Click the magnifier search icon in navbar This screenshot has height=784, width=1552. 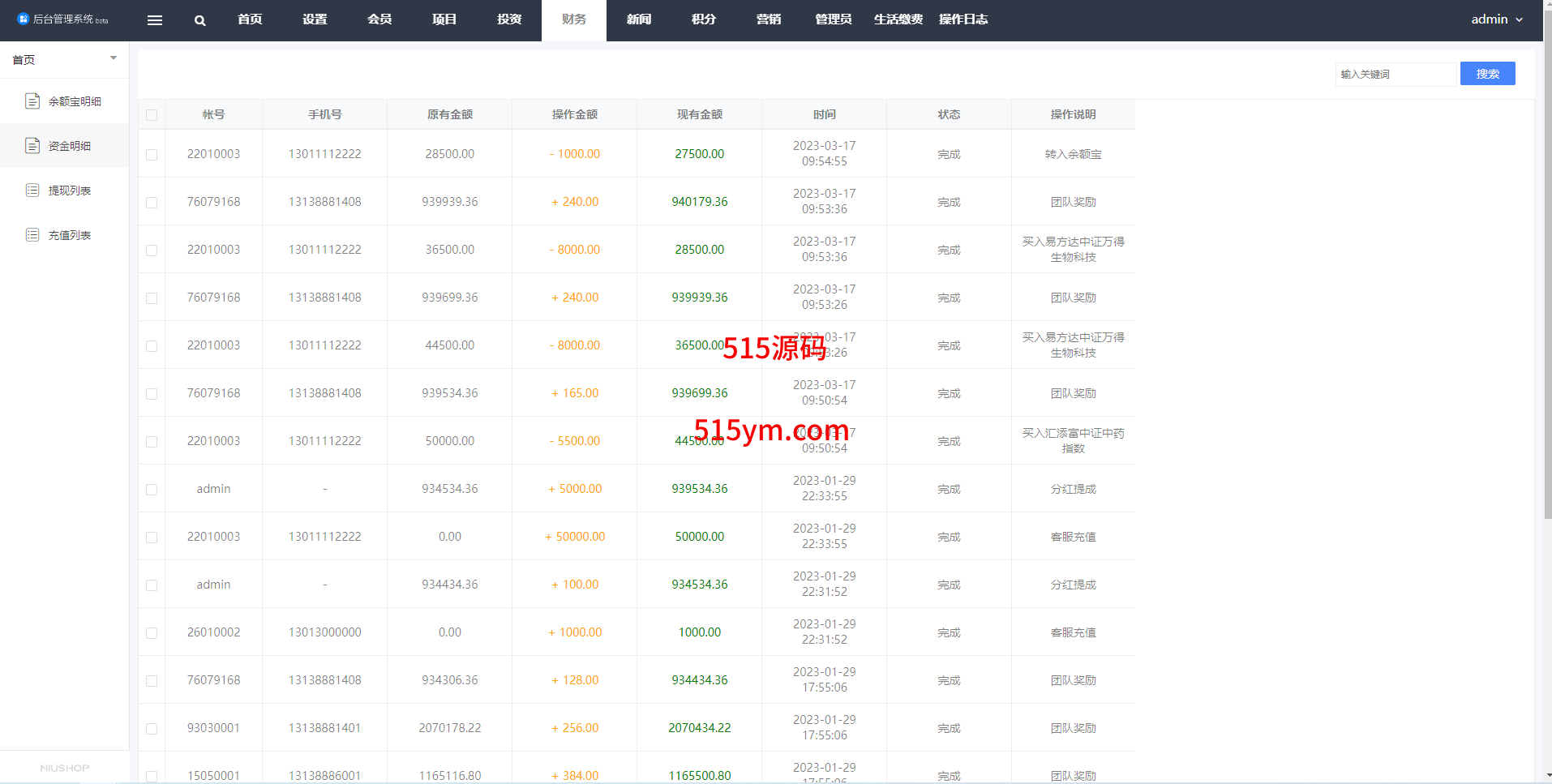tap(200, 20)
